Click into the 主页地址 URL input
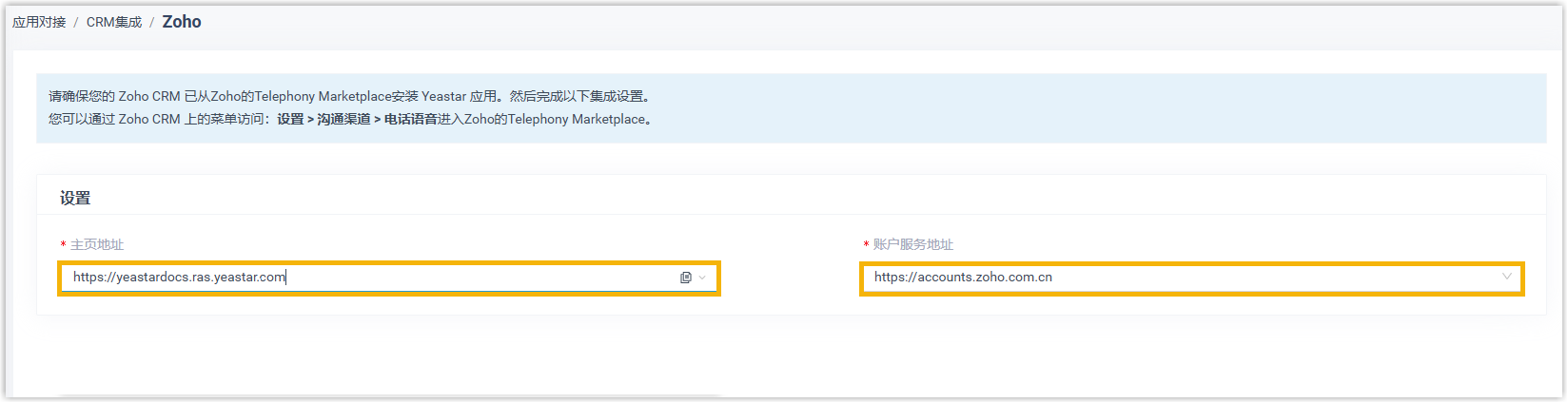Image resolution: width=1568 pixels, height=403 pixels. (x=371, y=278)
